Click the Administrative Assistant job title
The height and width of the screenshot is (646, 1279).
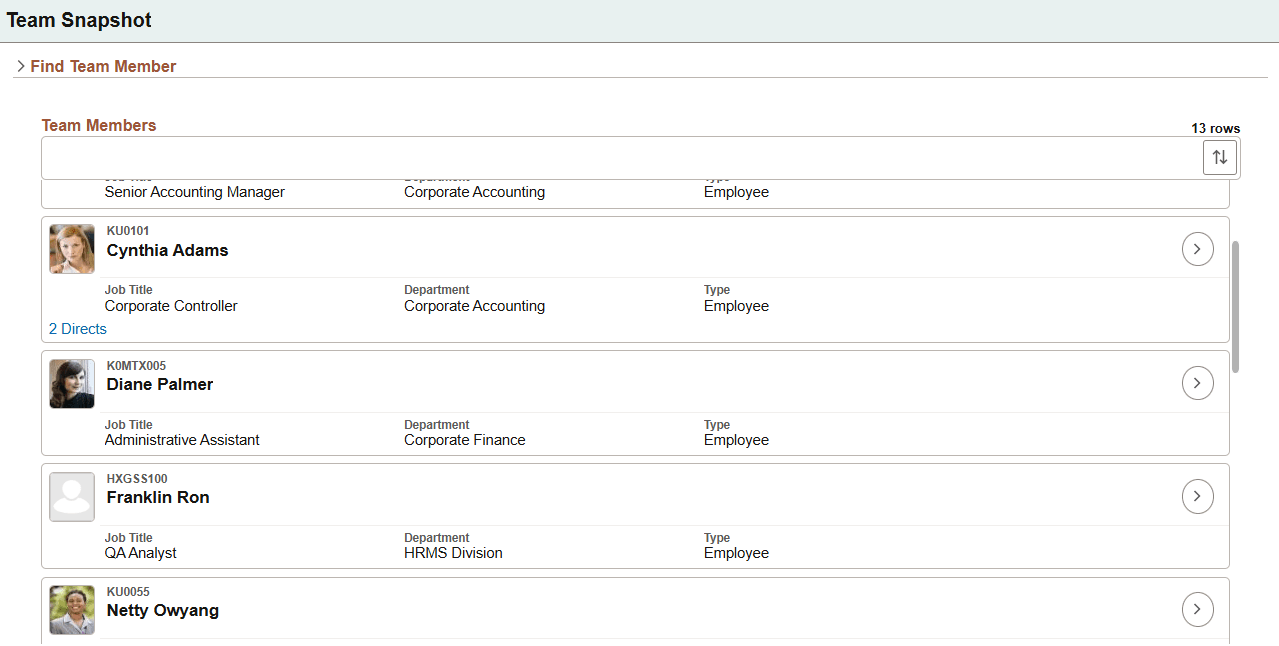click(182, 440)
